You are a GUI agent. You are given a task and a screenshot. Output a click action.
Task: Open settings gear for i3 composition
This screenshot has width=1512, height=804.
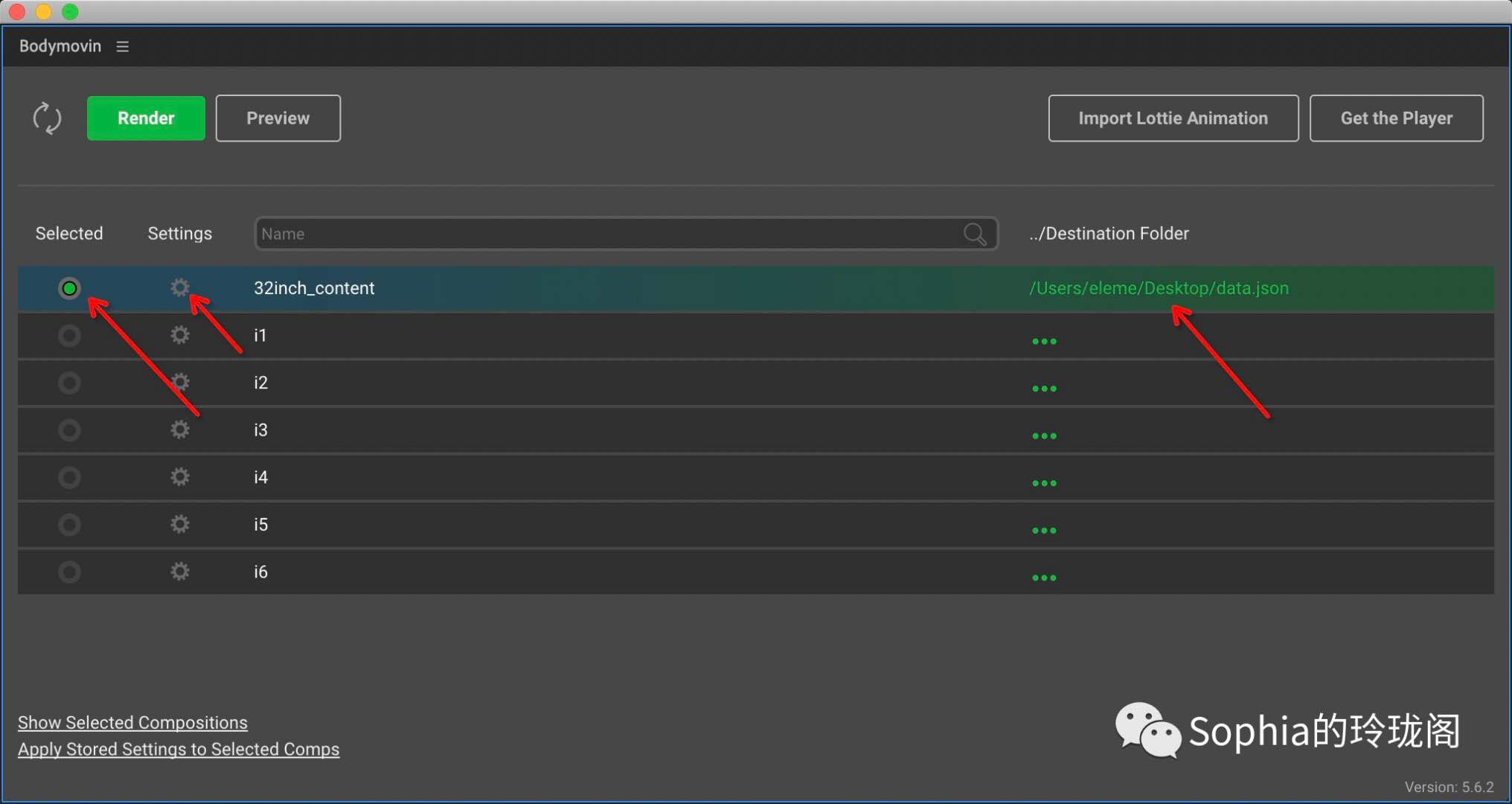pyautogui.click(x=180, y=430)
